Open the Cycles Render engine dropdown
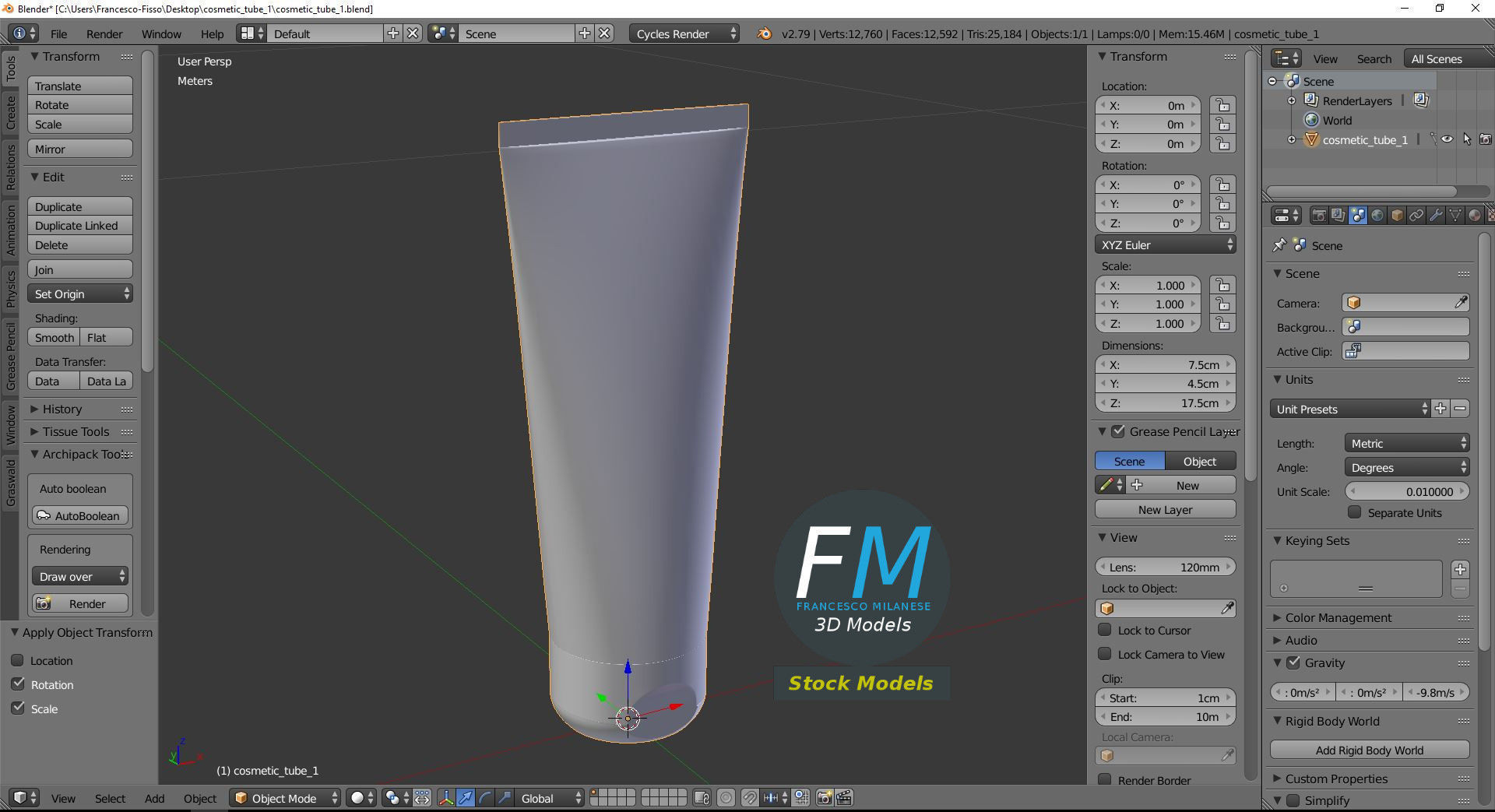Screen dimensions: 1495x812 [683, 33]
